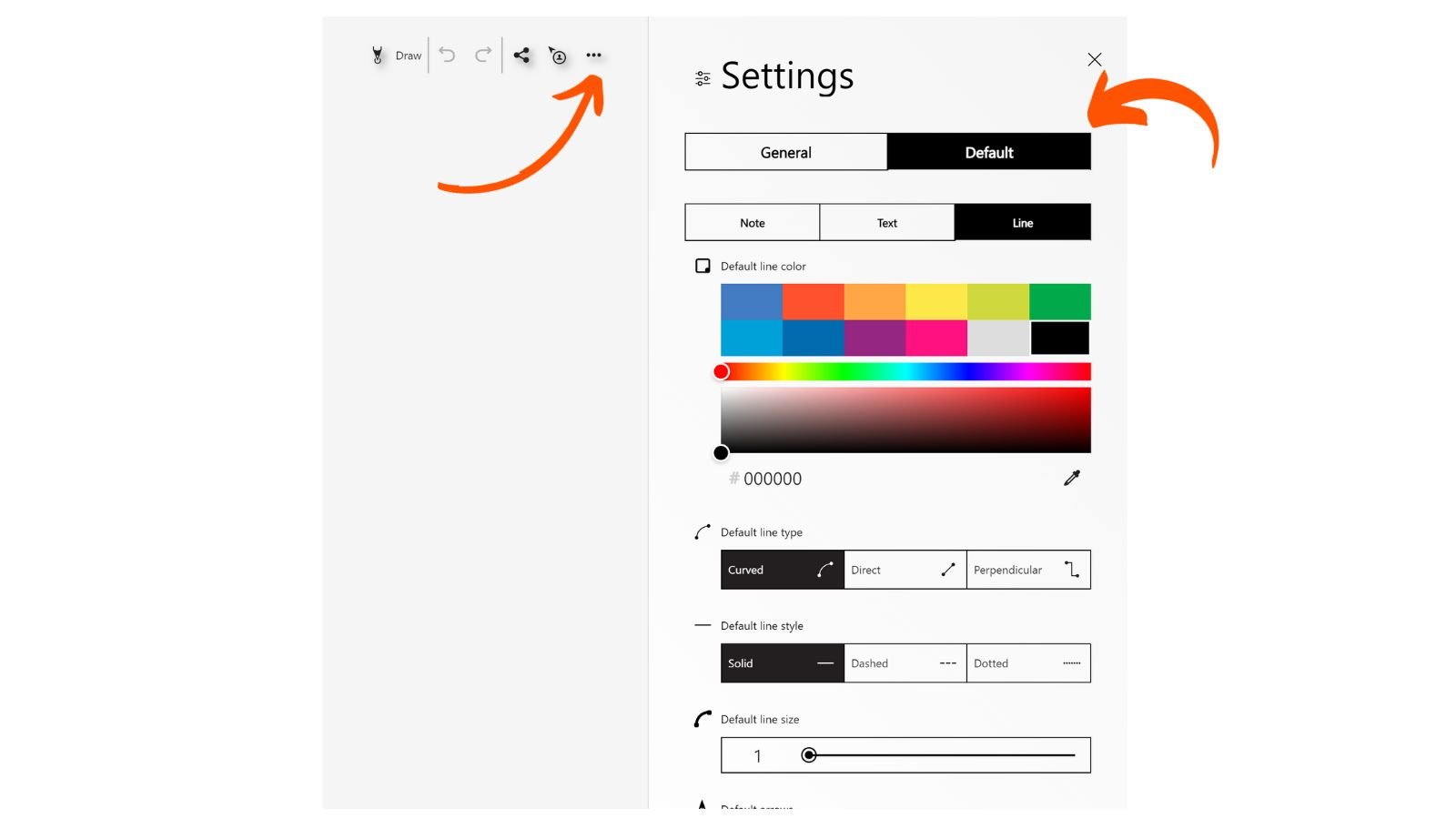Open the more options menu

click(x=593, y=55)
